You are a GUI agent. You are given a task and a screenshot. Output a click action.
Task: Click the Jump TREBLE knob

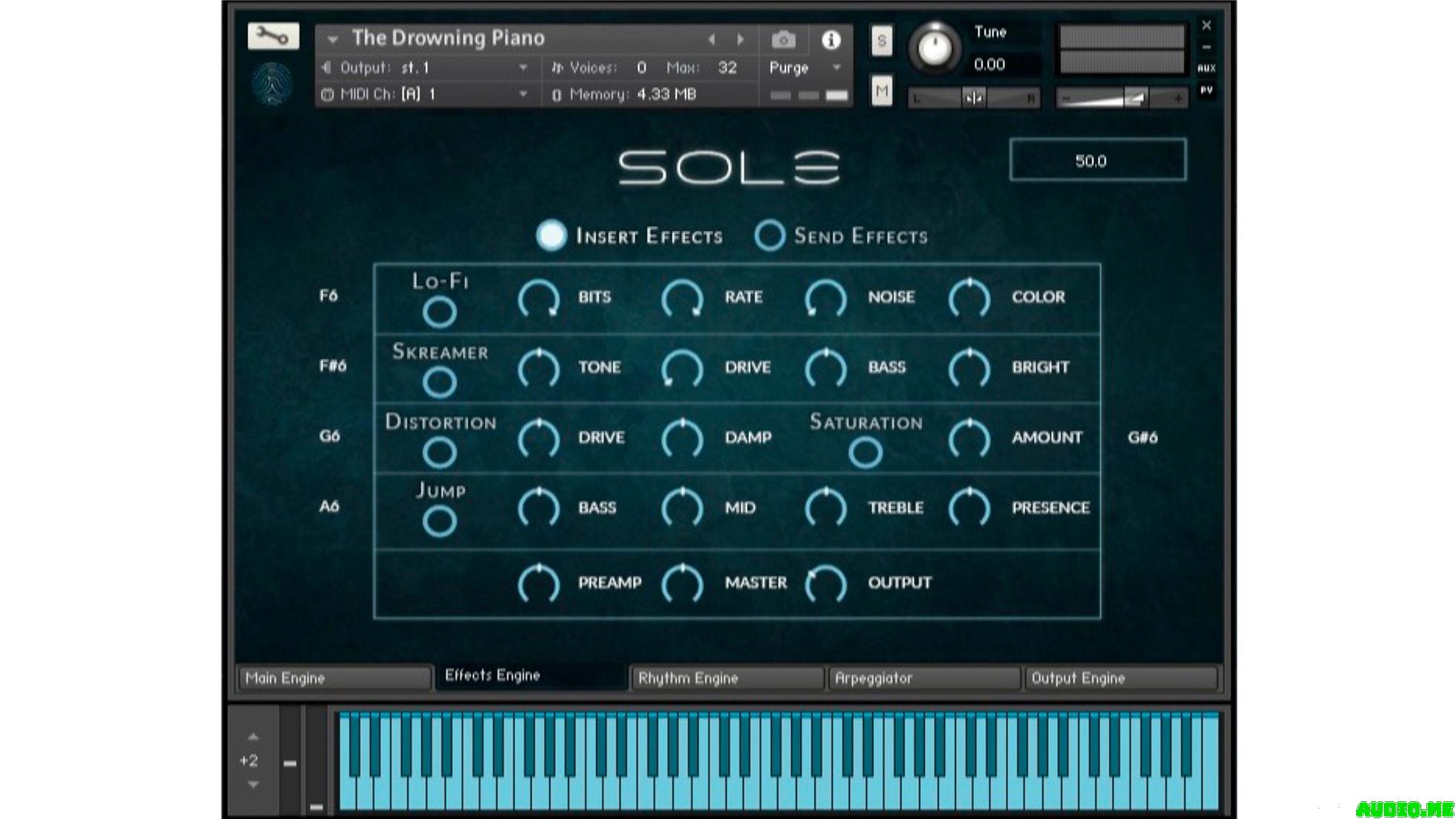pos(825,508)
